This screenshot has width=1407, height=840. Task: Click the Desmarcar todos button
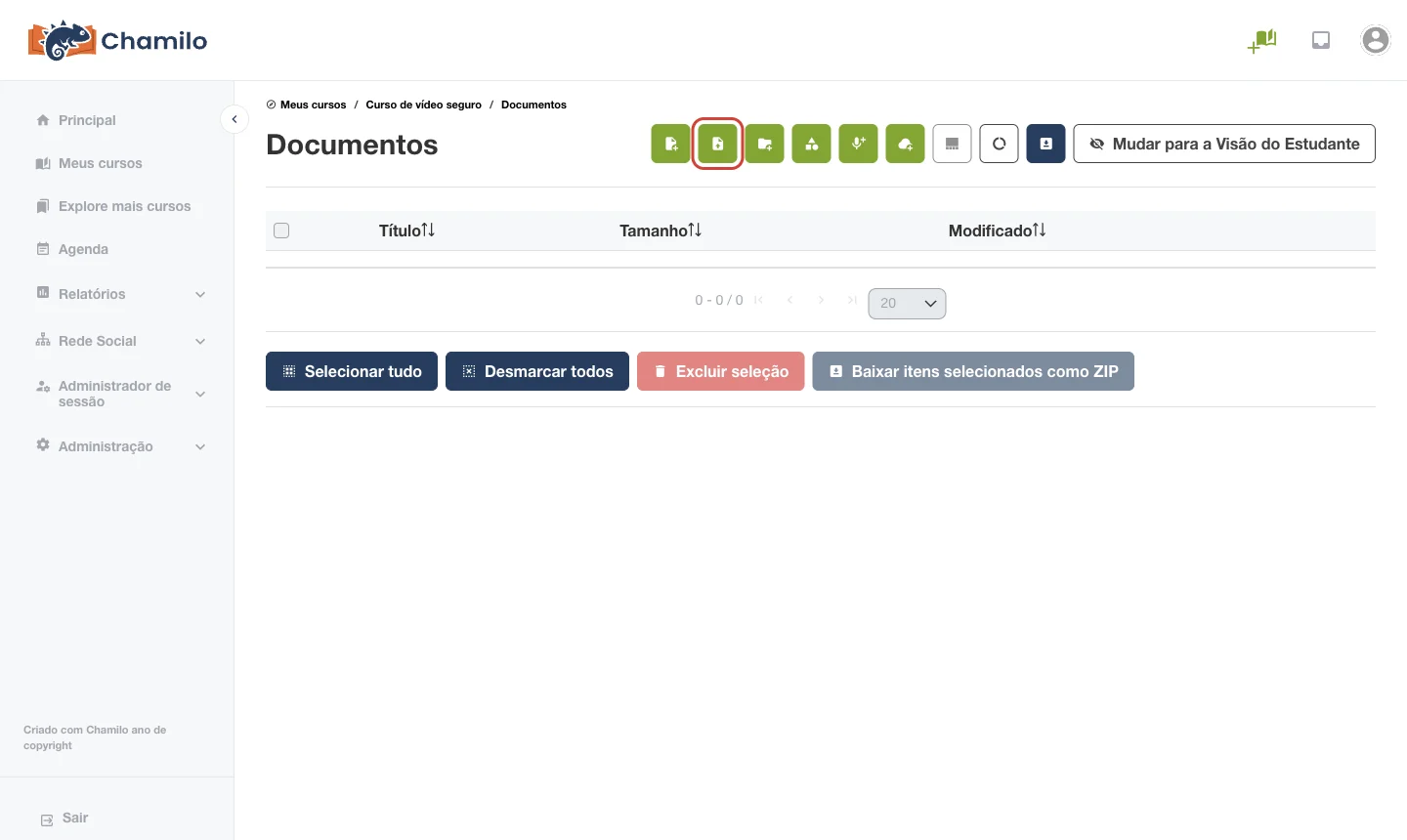click(x=537, y=371)
